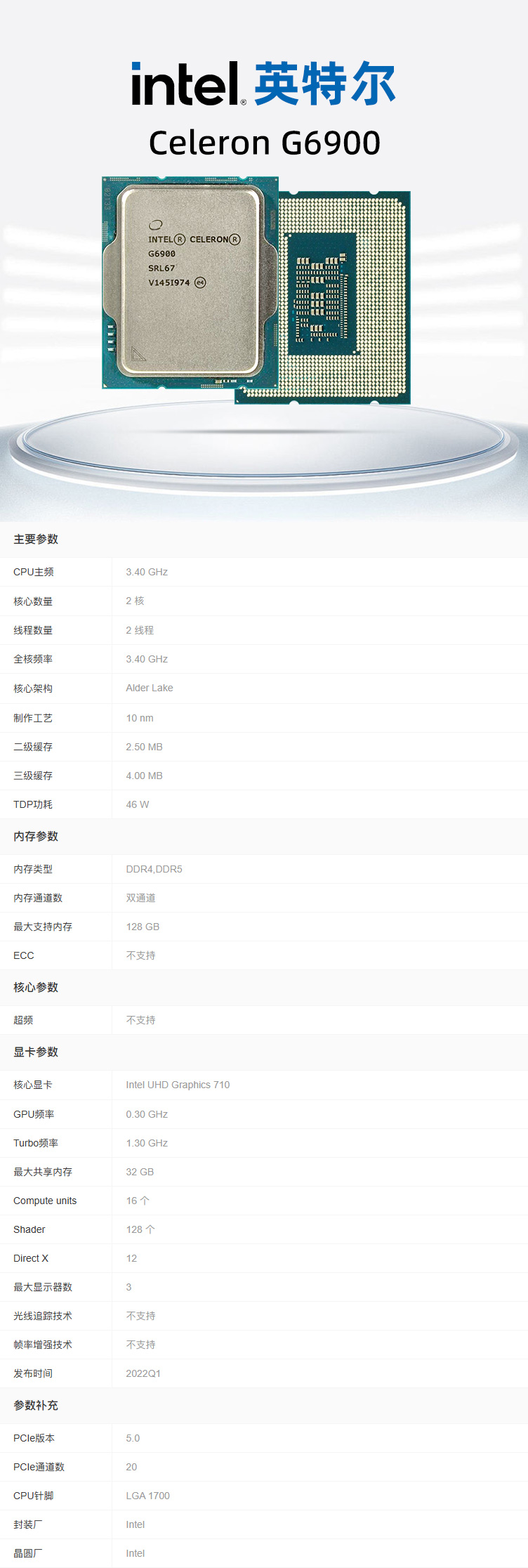Click the 显卡参数 section header
The image size is (528, 1568).
(36, 1052)
